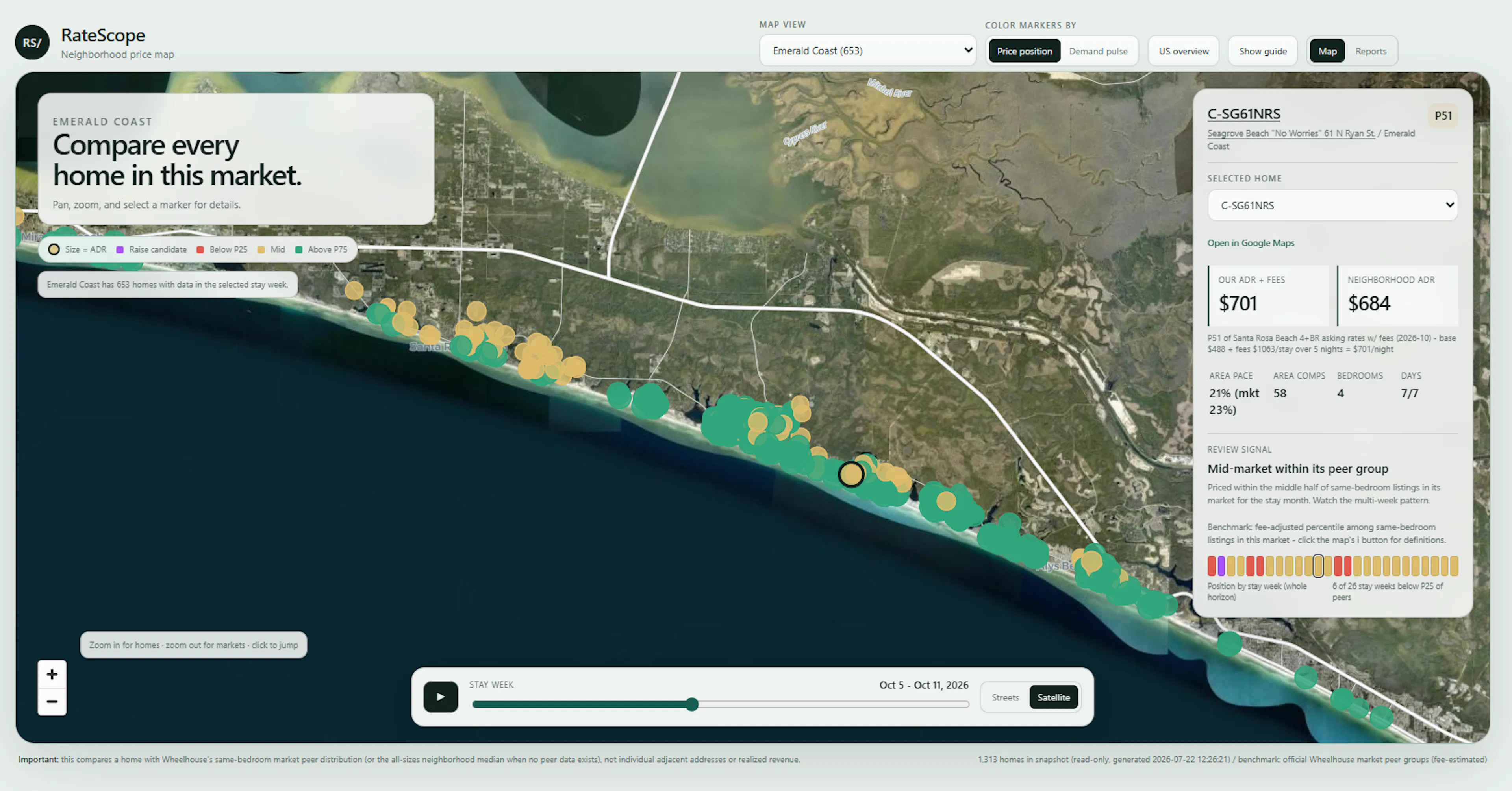Screen dimensions: 1512x791
Task: Click the DAYS value 7/7
Action: (x=1409, y=393)
